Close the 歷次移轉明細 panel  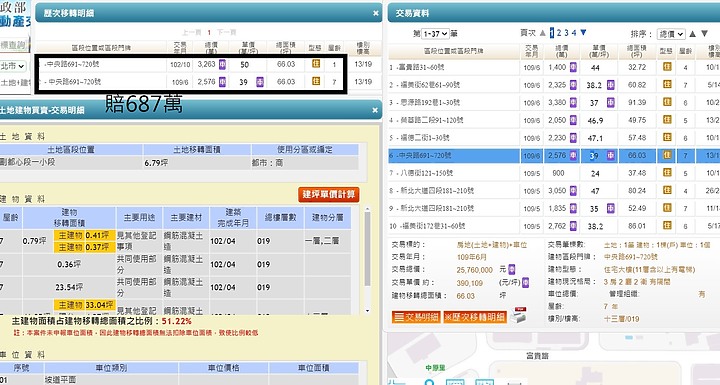(376, 13)
